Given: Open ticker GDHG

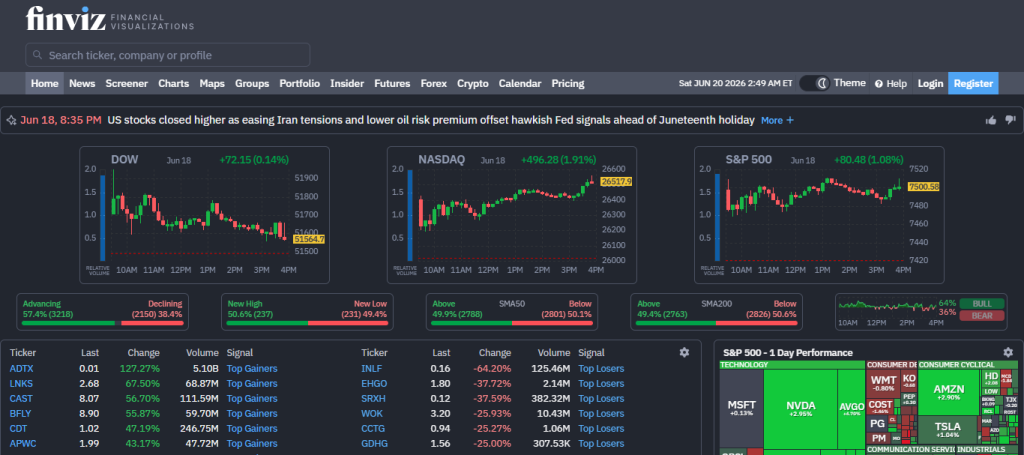Looking at the screenshot, I should [x=374, y=444].
